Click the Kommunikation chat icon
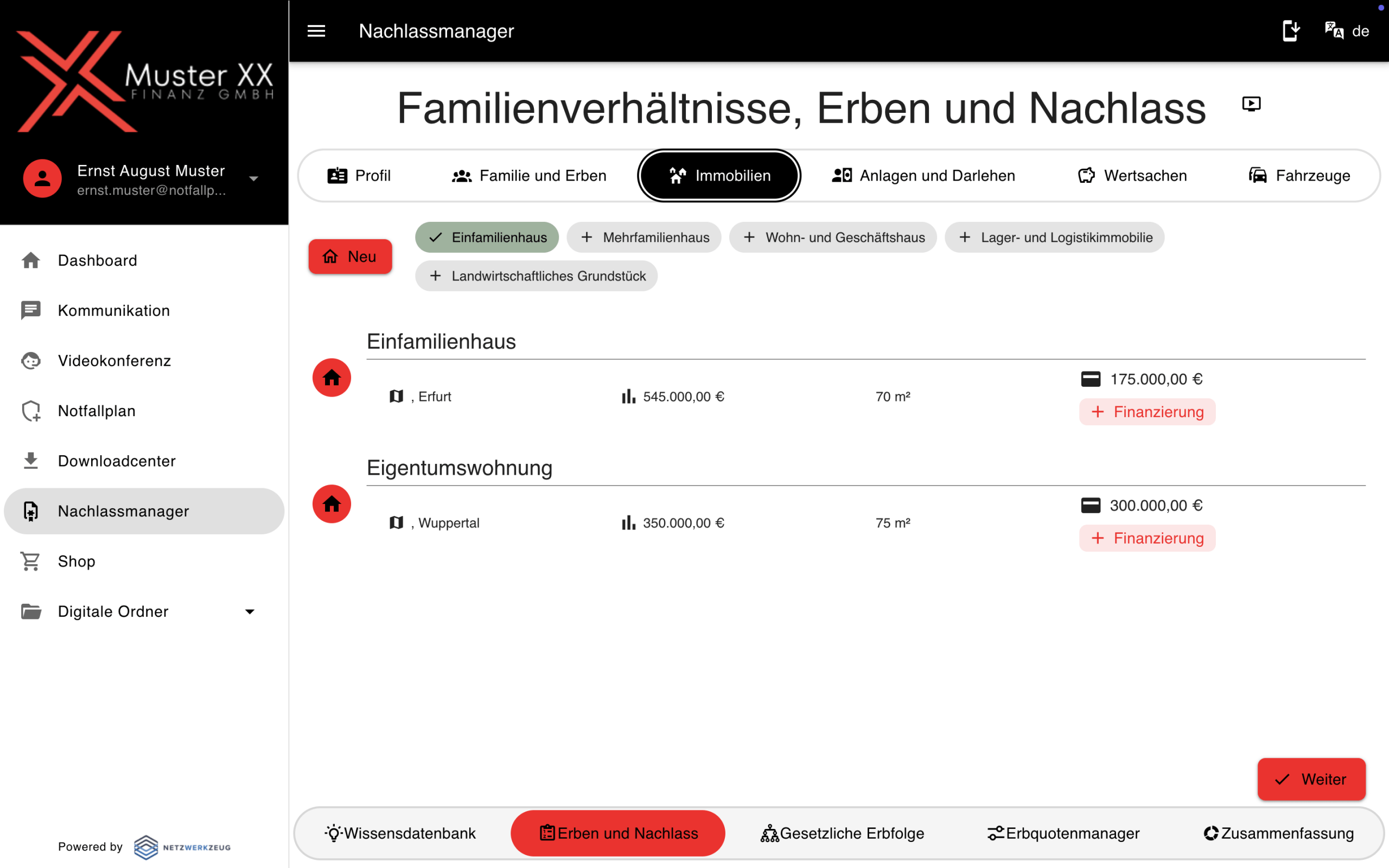 point(31,310)
